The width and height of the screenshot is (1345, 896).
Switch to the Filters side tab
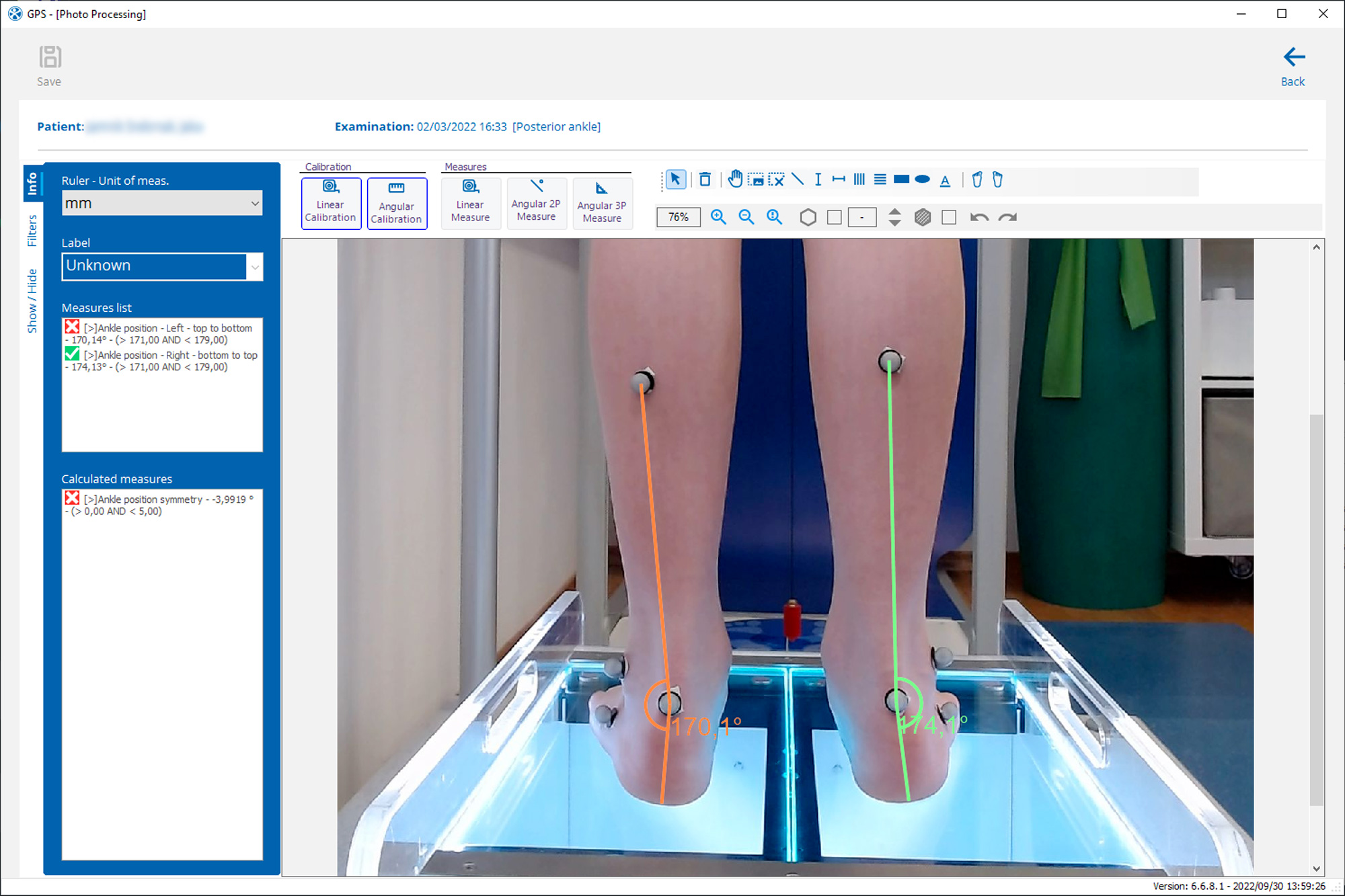[x=32, y=231]
